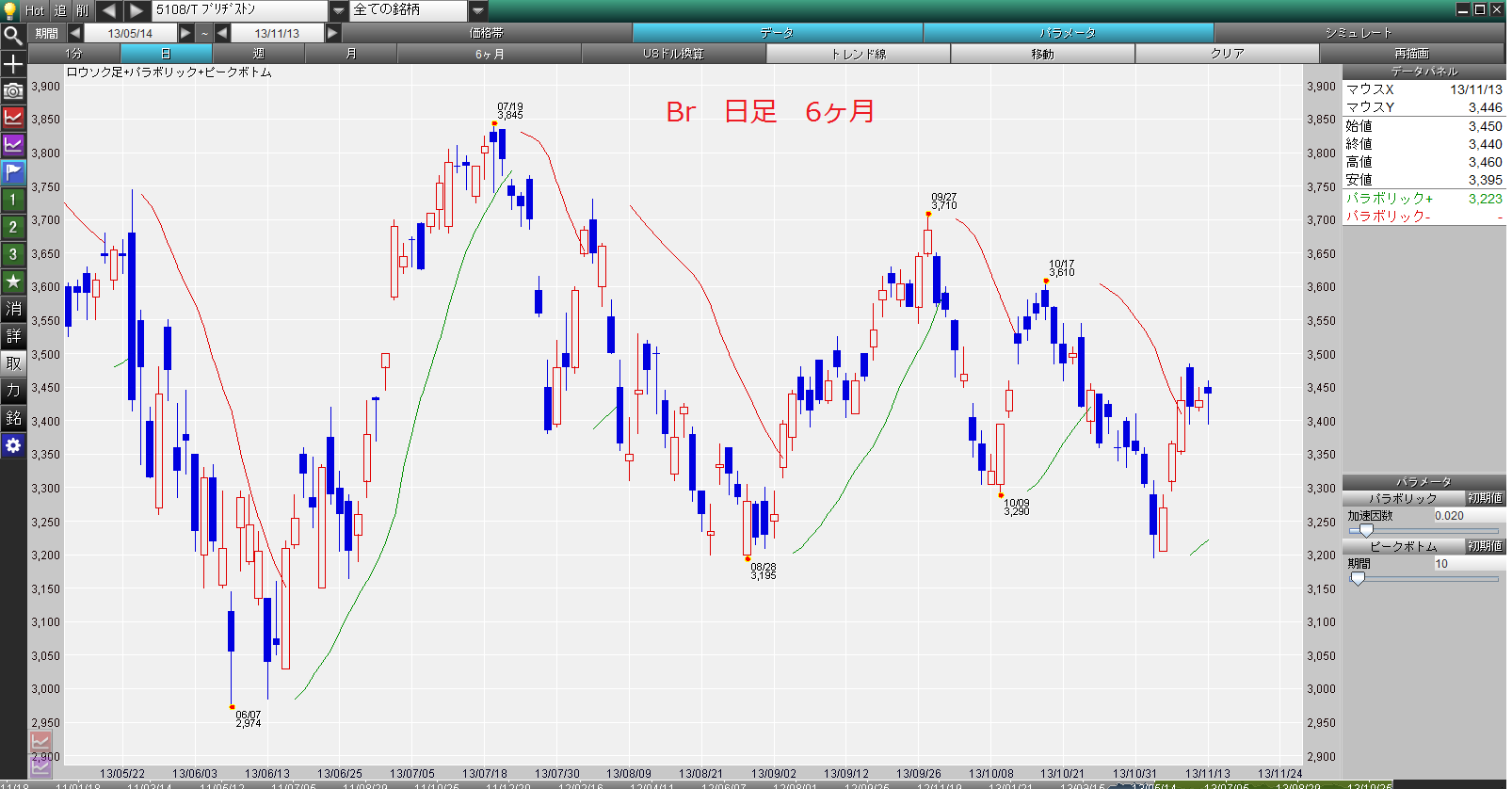
Task: Toggle the 取 sidebar button
Action: coord(13,363)
